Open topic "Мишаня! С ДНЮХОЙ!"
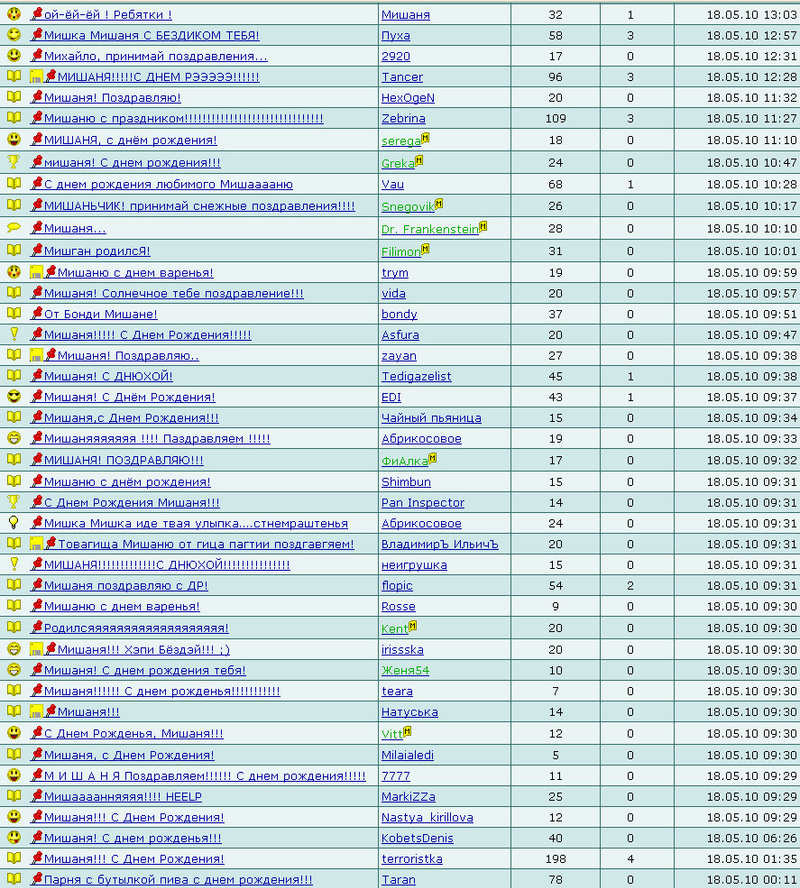The height and width of the screenshot is (888, 800). pos(108,376)
